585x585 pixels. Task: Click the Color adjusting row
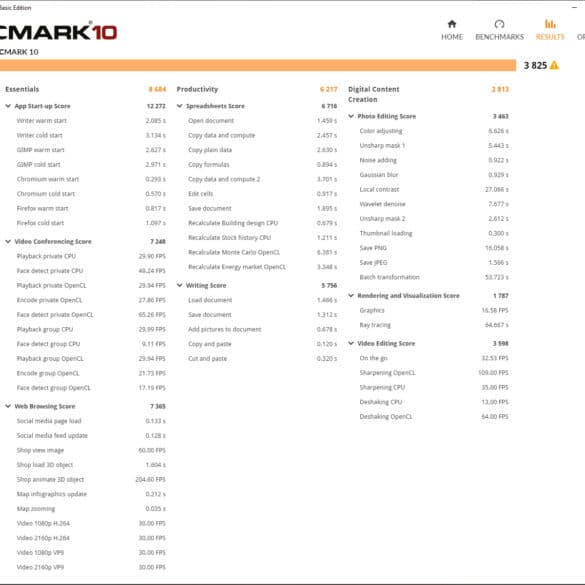click(x=434, y=131)
